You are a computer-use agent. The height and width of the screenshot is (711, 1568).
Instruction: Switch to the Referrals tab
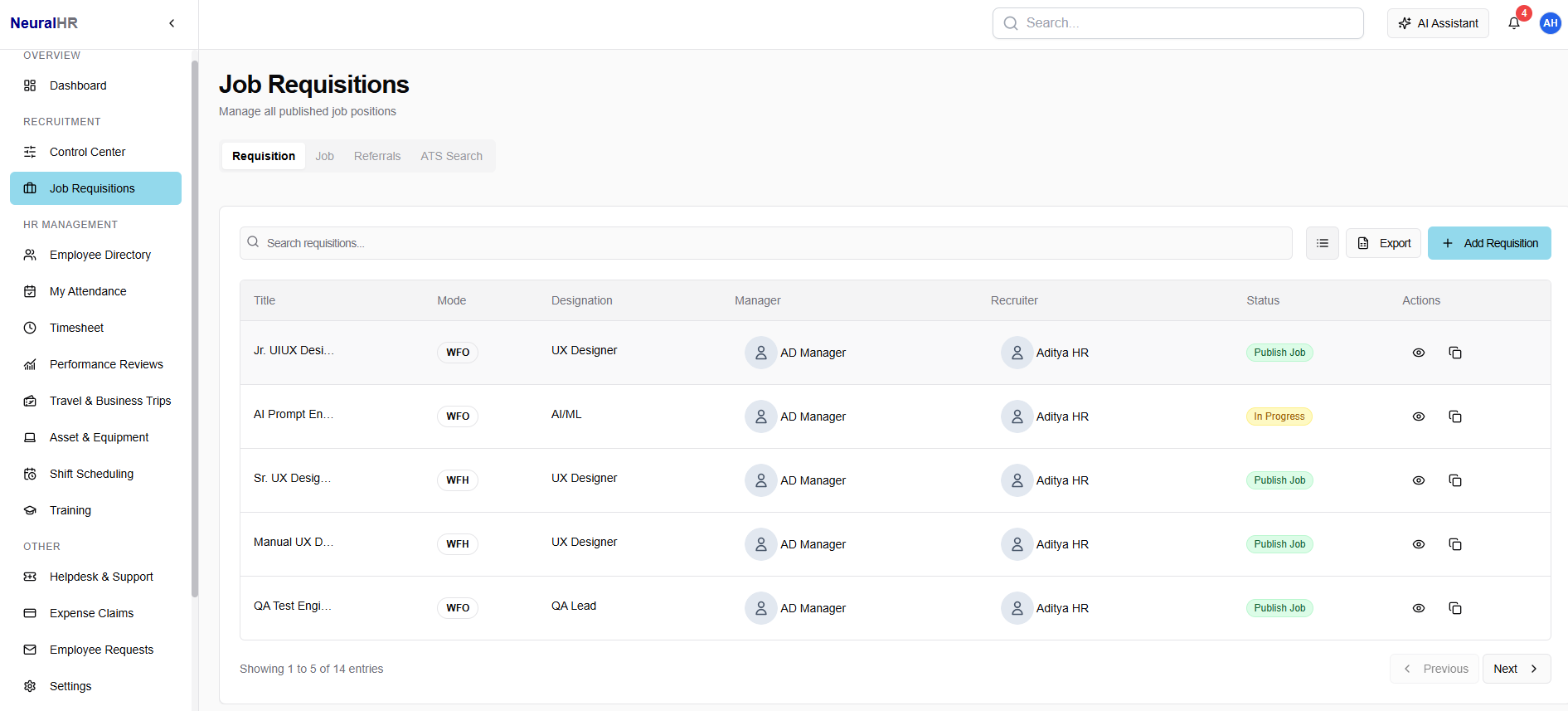tap(376, 156)
